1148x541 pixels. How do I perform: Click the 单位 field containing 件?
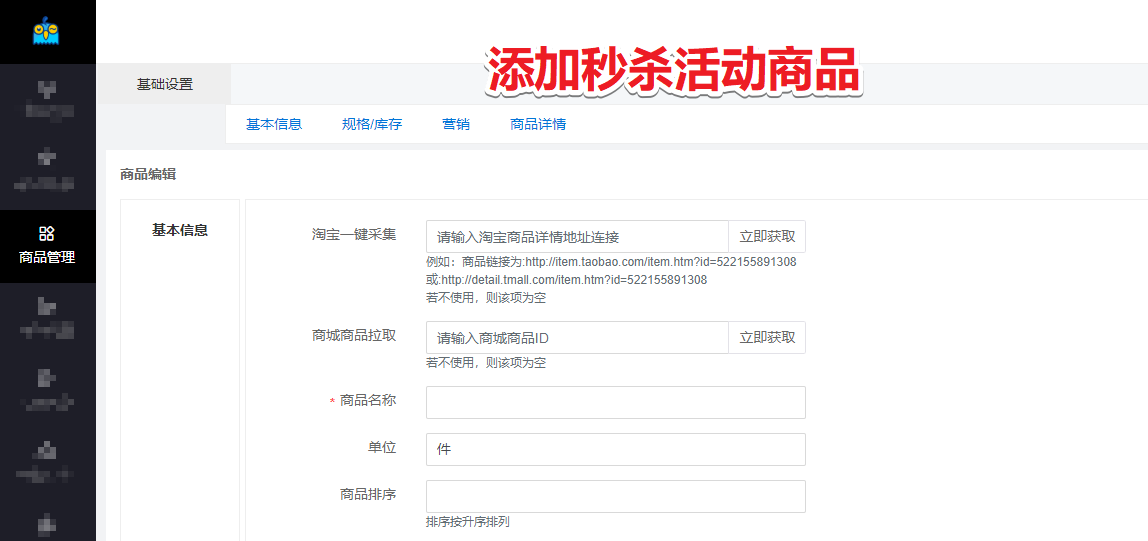616,449
